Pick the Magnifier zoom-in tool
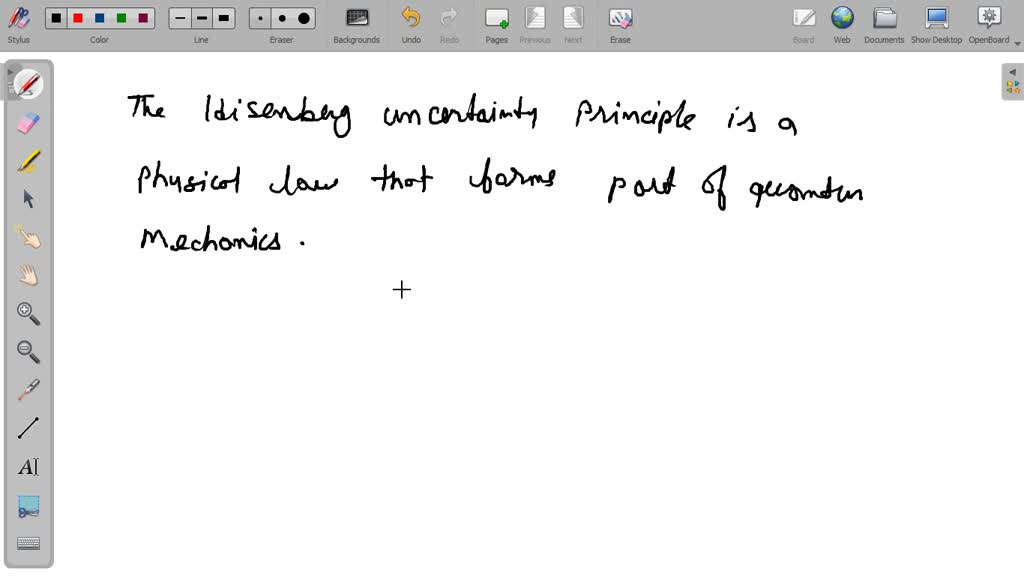 point(28,313)
